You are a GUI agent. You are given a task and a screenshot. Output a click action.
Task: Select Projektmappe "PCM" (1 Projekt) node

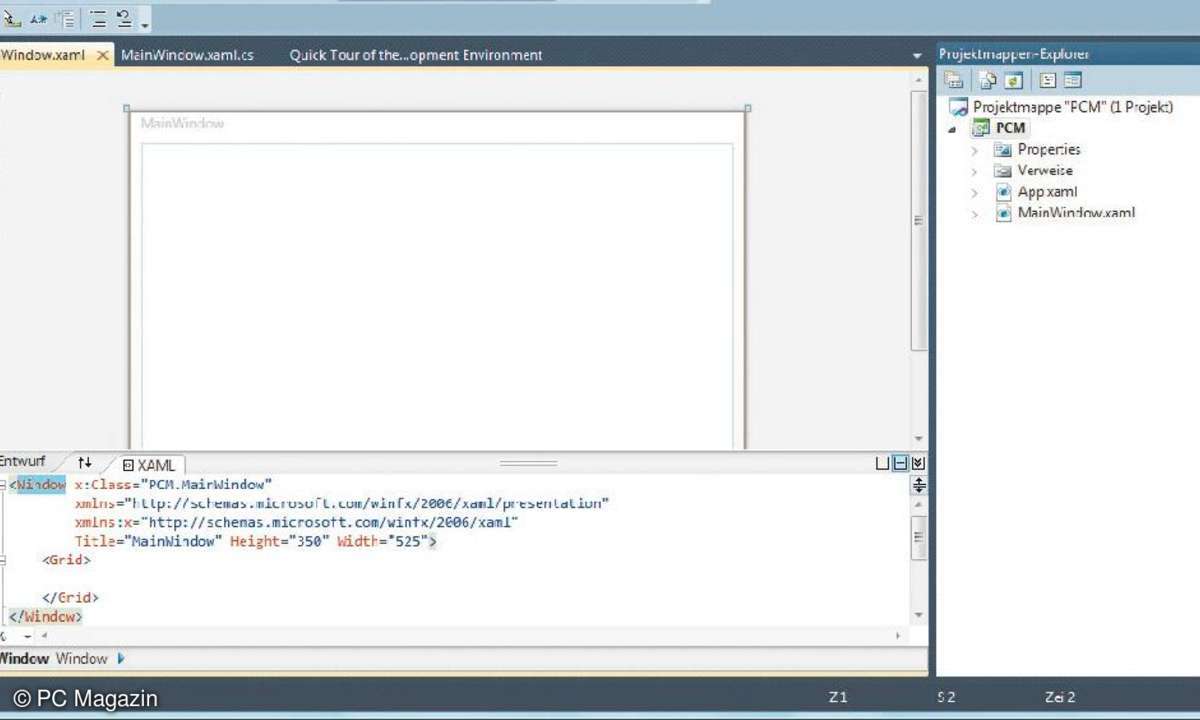click(1073, 107)
